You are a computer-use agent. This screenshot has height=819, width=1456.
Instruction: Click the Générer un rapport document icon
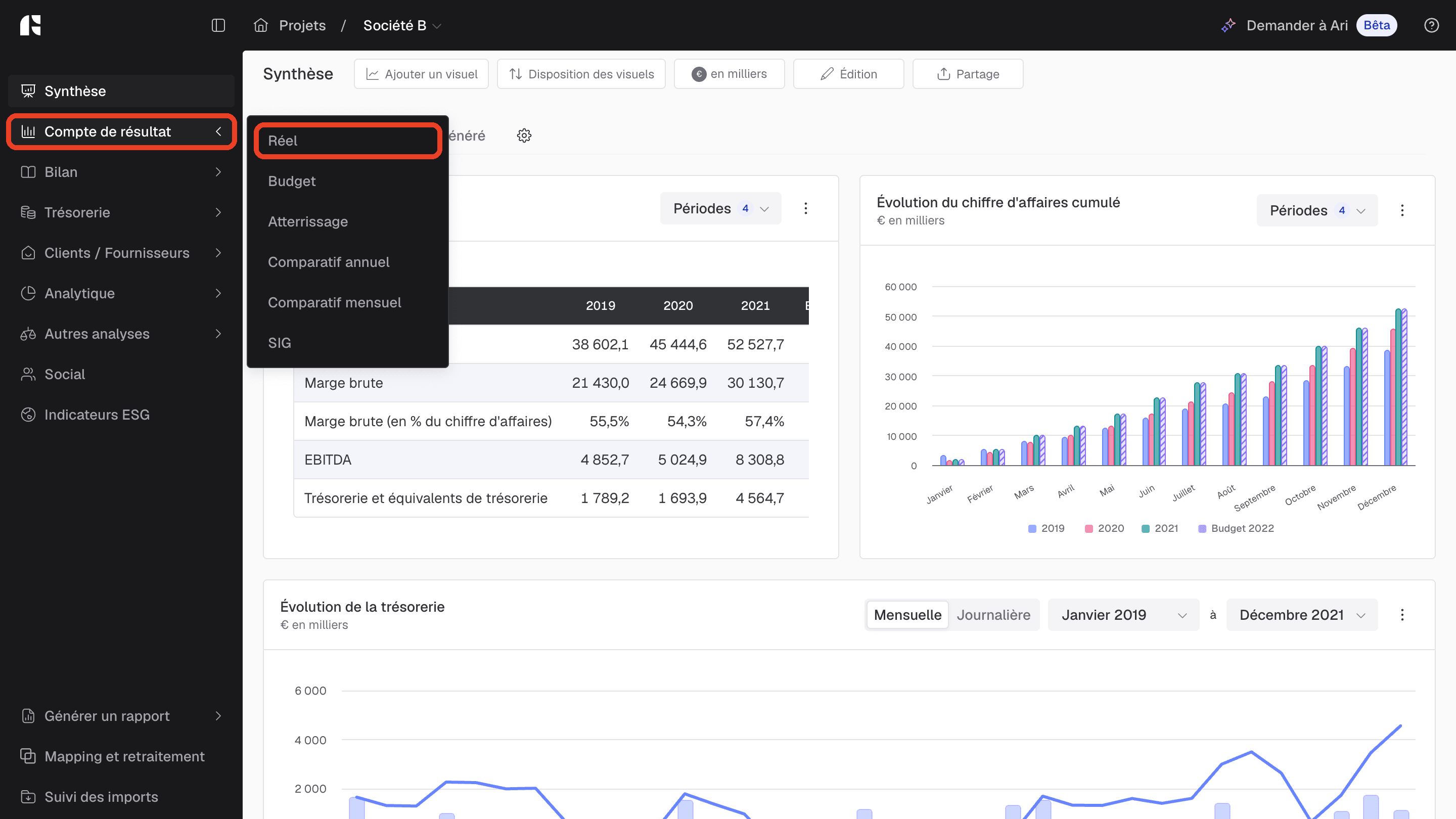pyautogui.click(x=28, y=716)
